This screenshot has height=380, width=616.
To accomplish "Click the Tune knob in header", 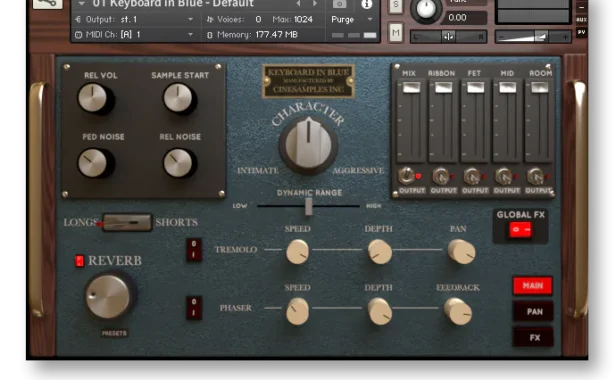I will pyautogui.click(x=426, y=9).
